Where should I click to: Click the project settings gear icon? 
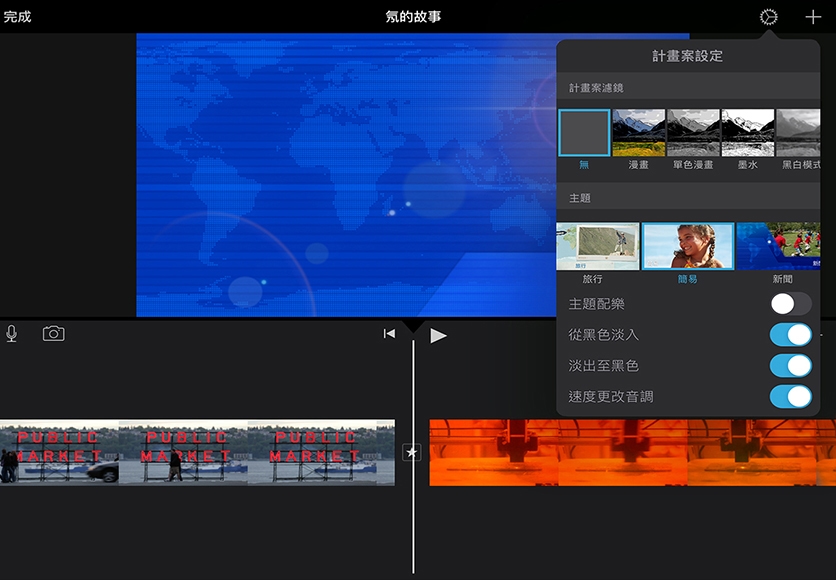click(x=768, y=17)
